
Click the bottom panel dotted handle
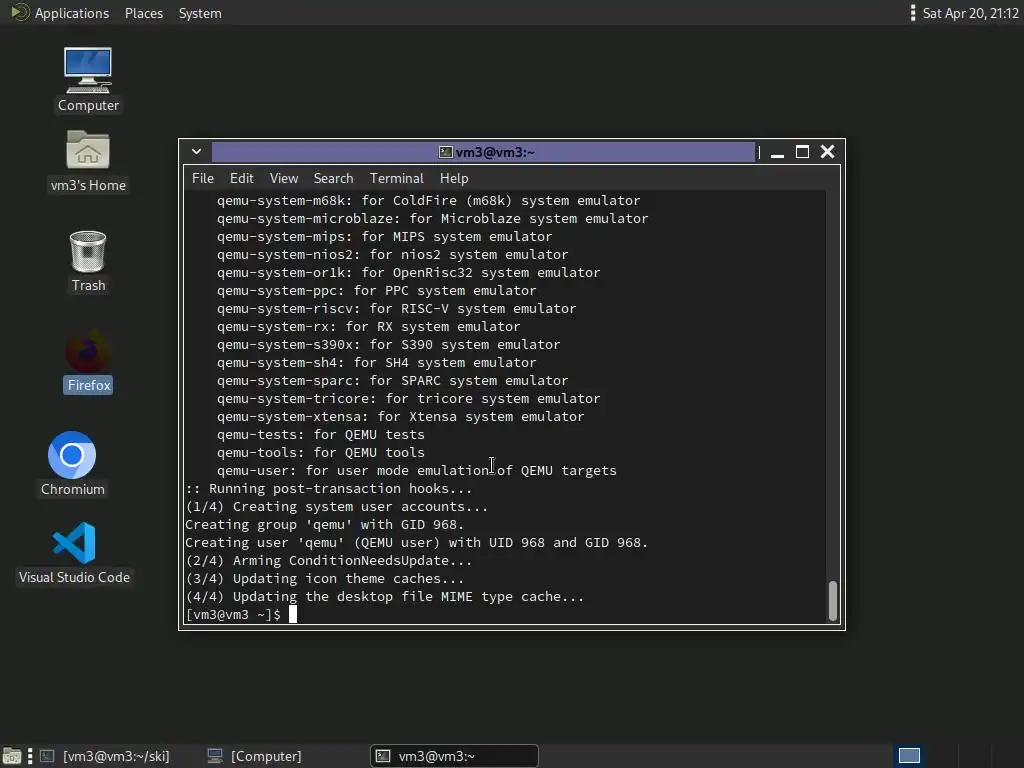(29, 756)
